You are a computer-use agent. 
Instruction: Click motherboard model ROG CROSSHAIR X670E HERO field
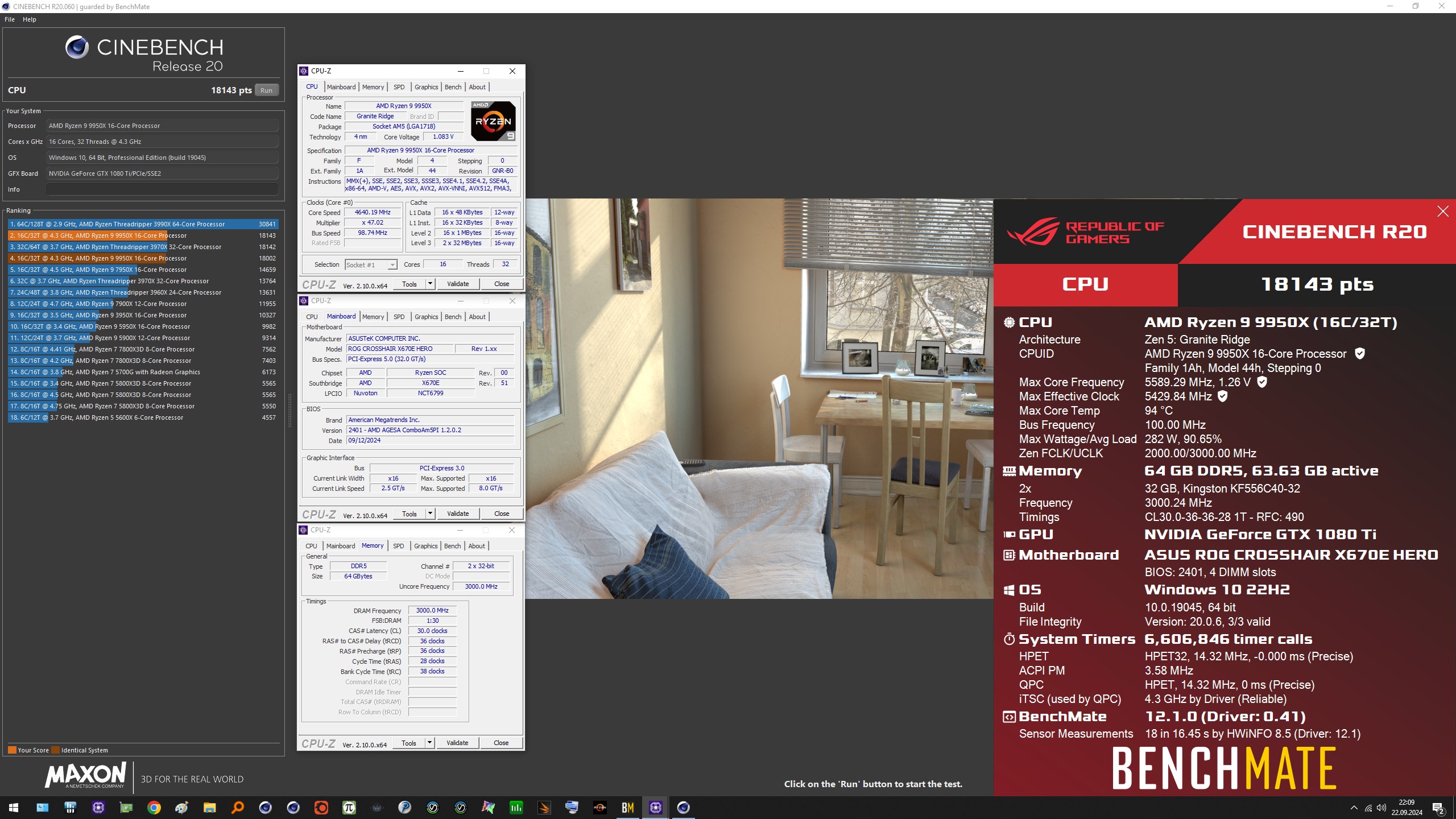[x=401, y=349]
